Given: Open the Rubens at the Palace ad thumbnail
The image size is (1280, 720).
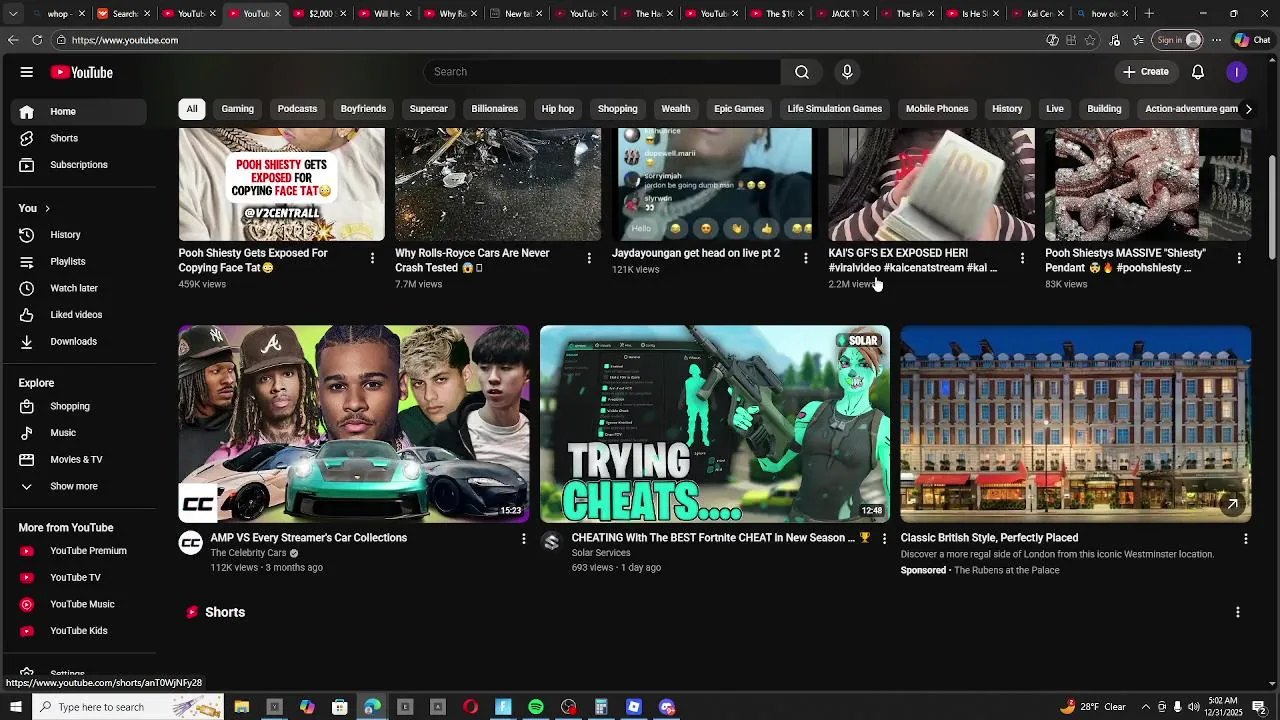Looking at the screenshot, I should pos(1076,424).
